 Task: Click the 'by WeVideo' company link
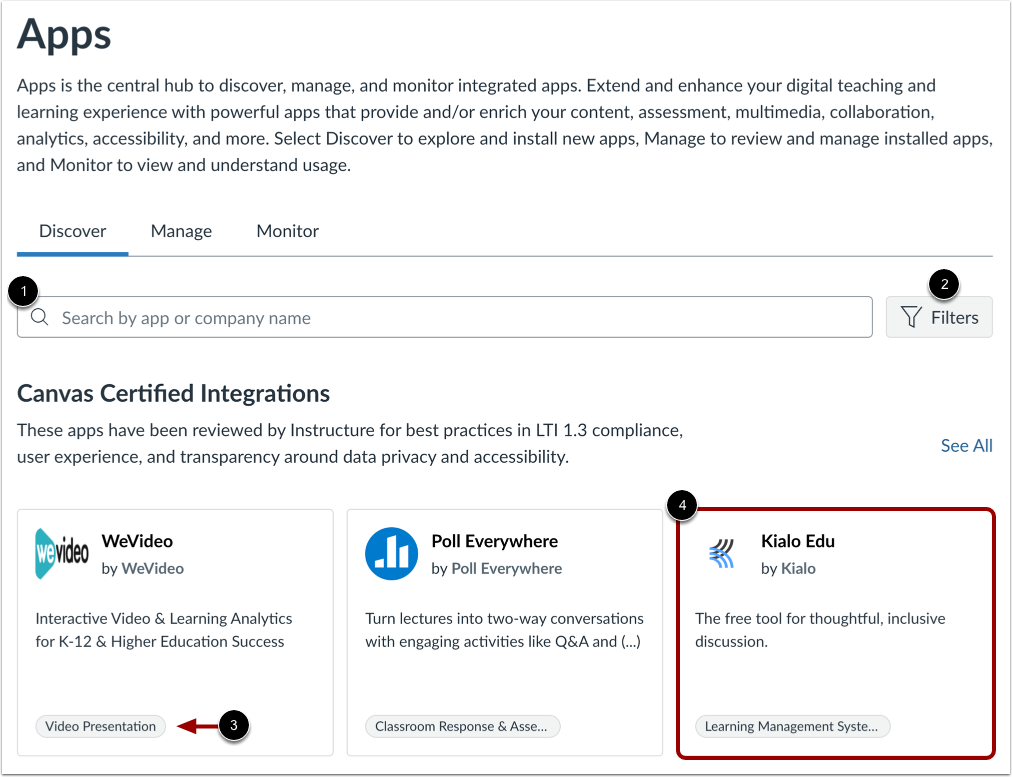coord(143,569)
